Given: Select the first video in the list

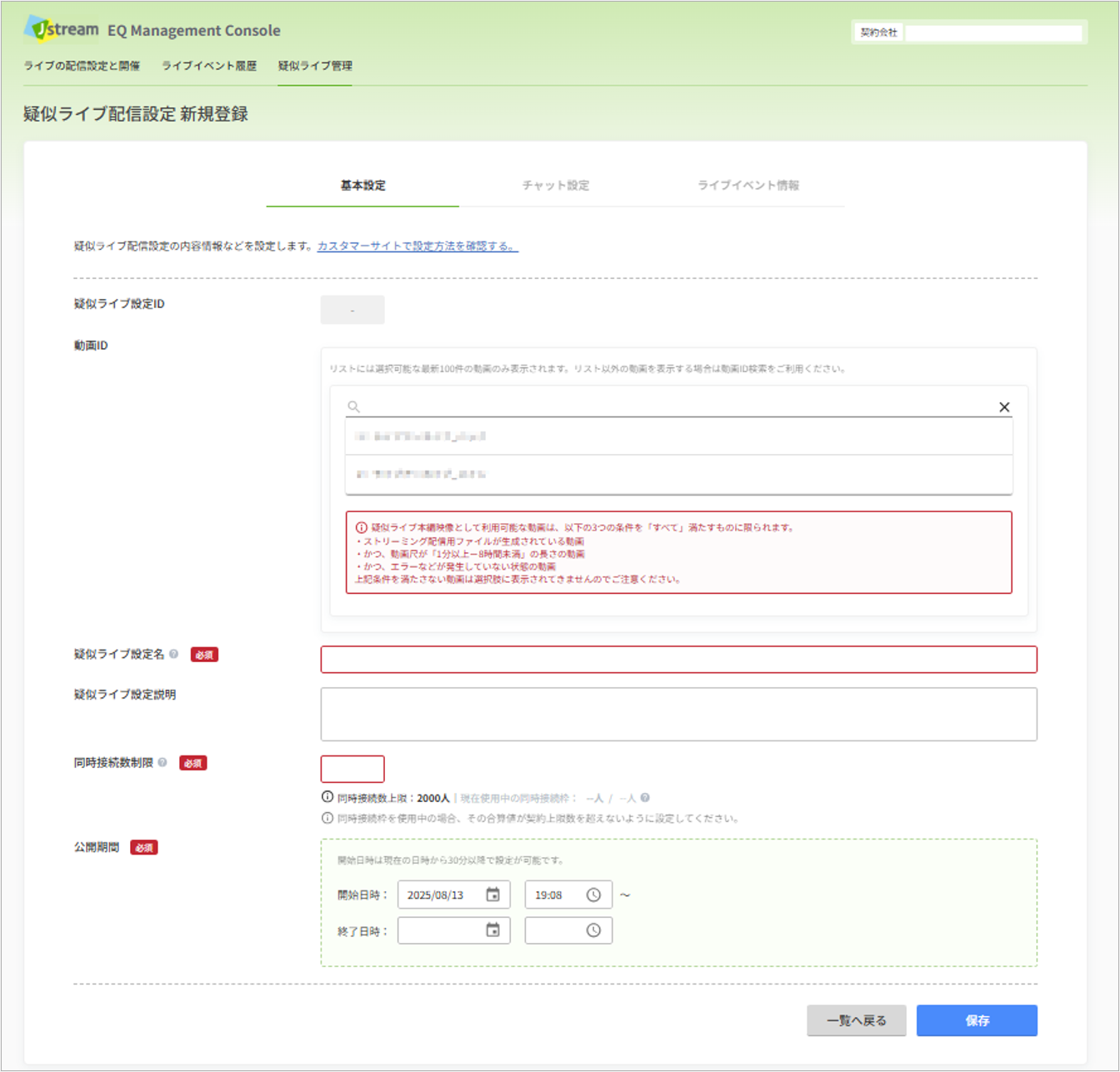Looking at the screenshot, I should (679, 436).
